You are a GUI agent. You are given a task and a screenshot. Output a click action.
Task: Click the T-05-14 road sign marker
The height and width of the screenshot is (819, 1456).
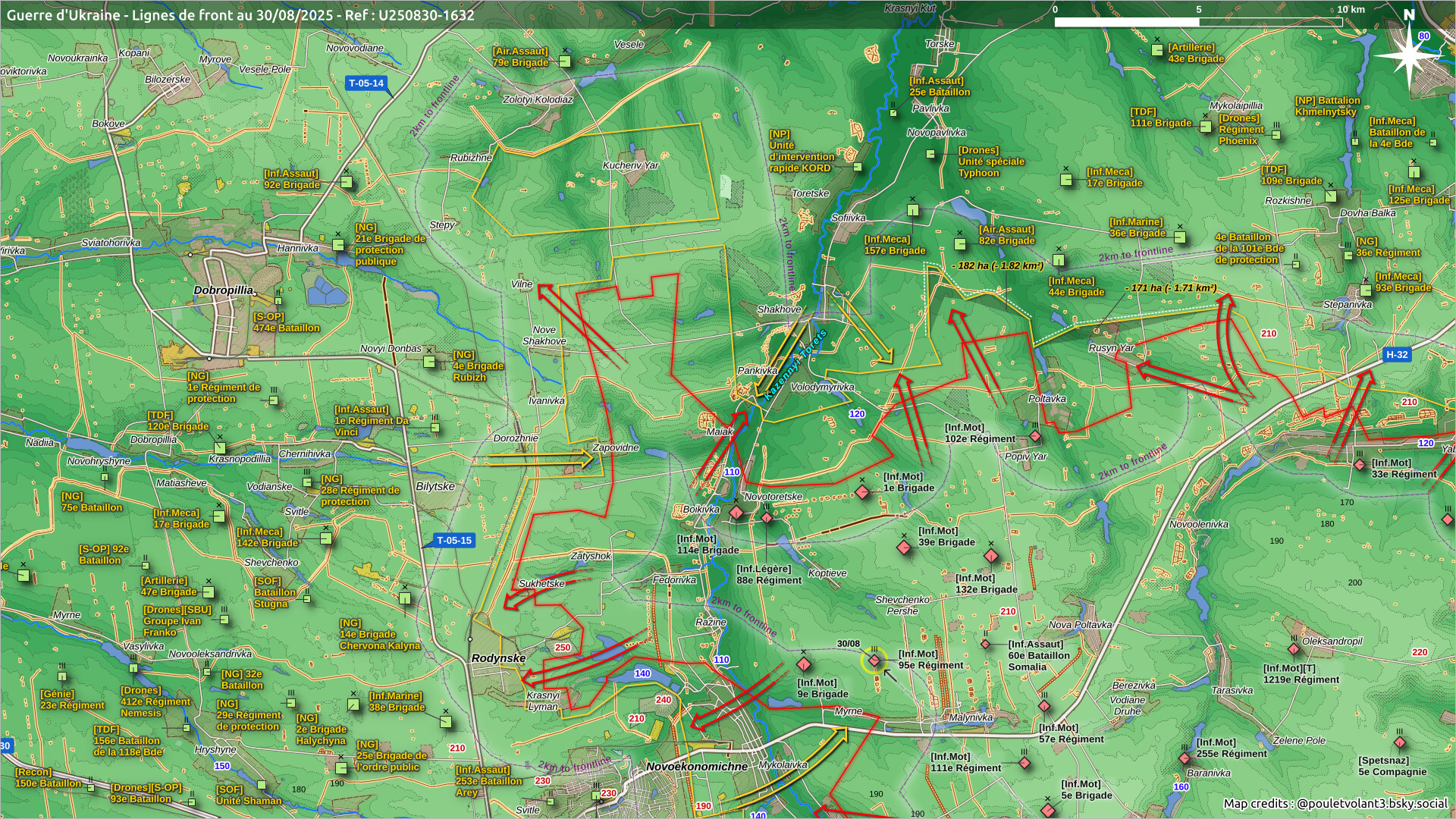click(366, 83)
